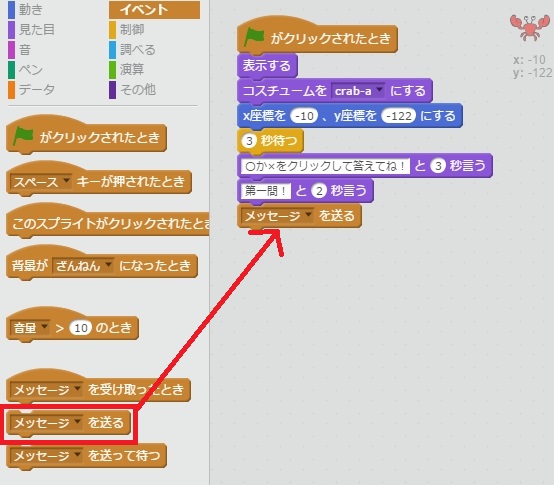The height and width of the screenshot is (485, 554).
Task: Select the になったとき label on backdrop block
Action: pyautogui.click(x=155, y=265)
